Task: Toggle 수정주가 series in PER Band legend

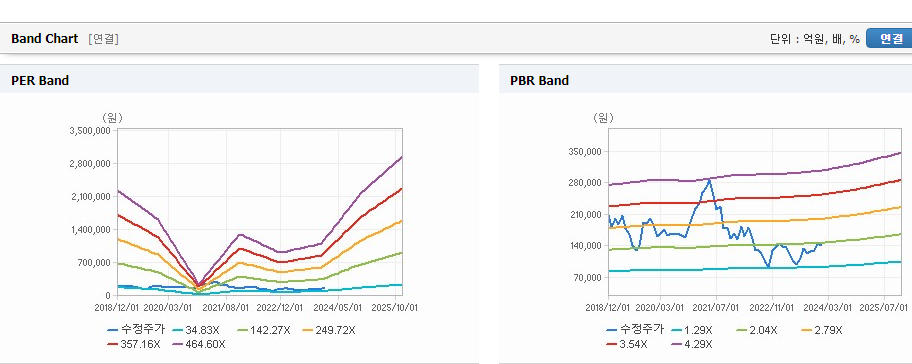Action: 137,330
